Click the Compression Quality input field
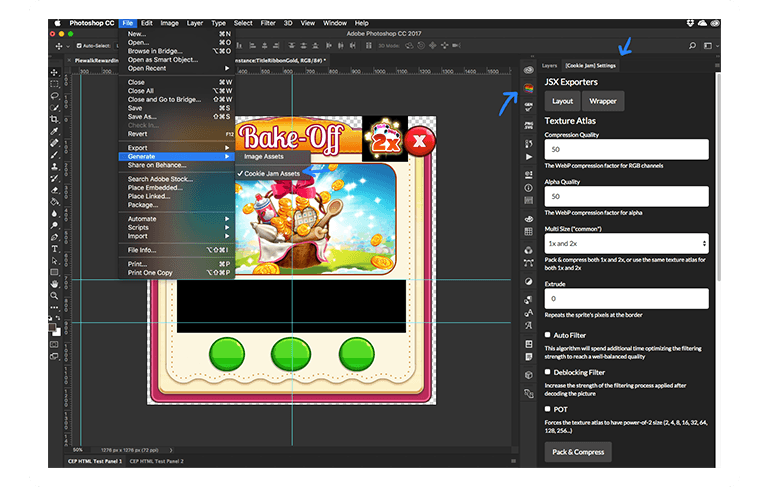768x487 pixels. point(626,149)
